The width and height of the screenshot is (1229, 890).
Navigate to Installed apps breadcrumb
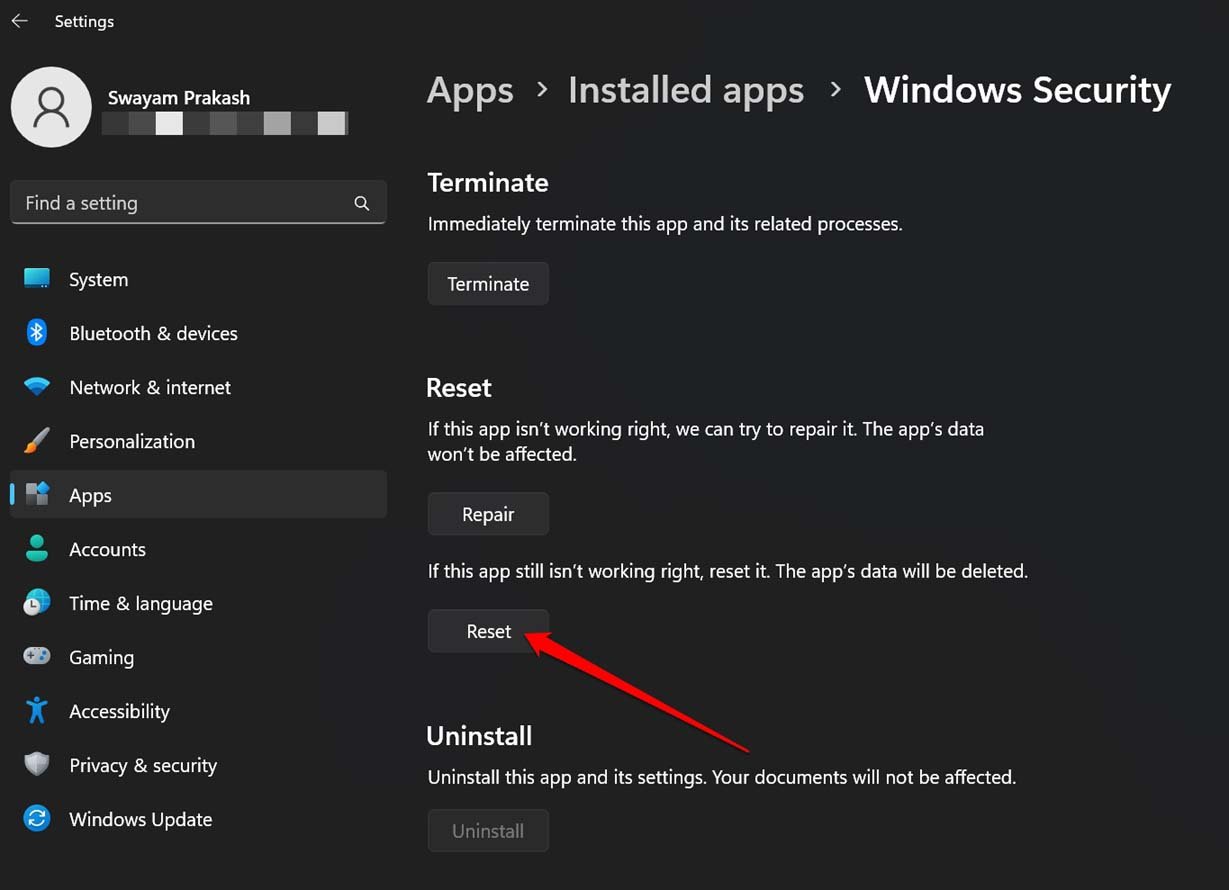click(685, 90)
